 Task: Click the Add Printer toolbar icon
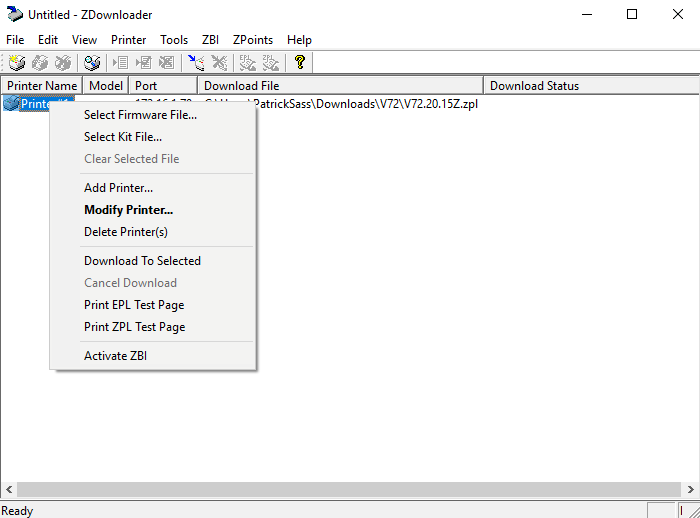[x=17, y=63]
